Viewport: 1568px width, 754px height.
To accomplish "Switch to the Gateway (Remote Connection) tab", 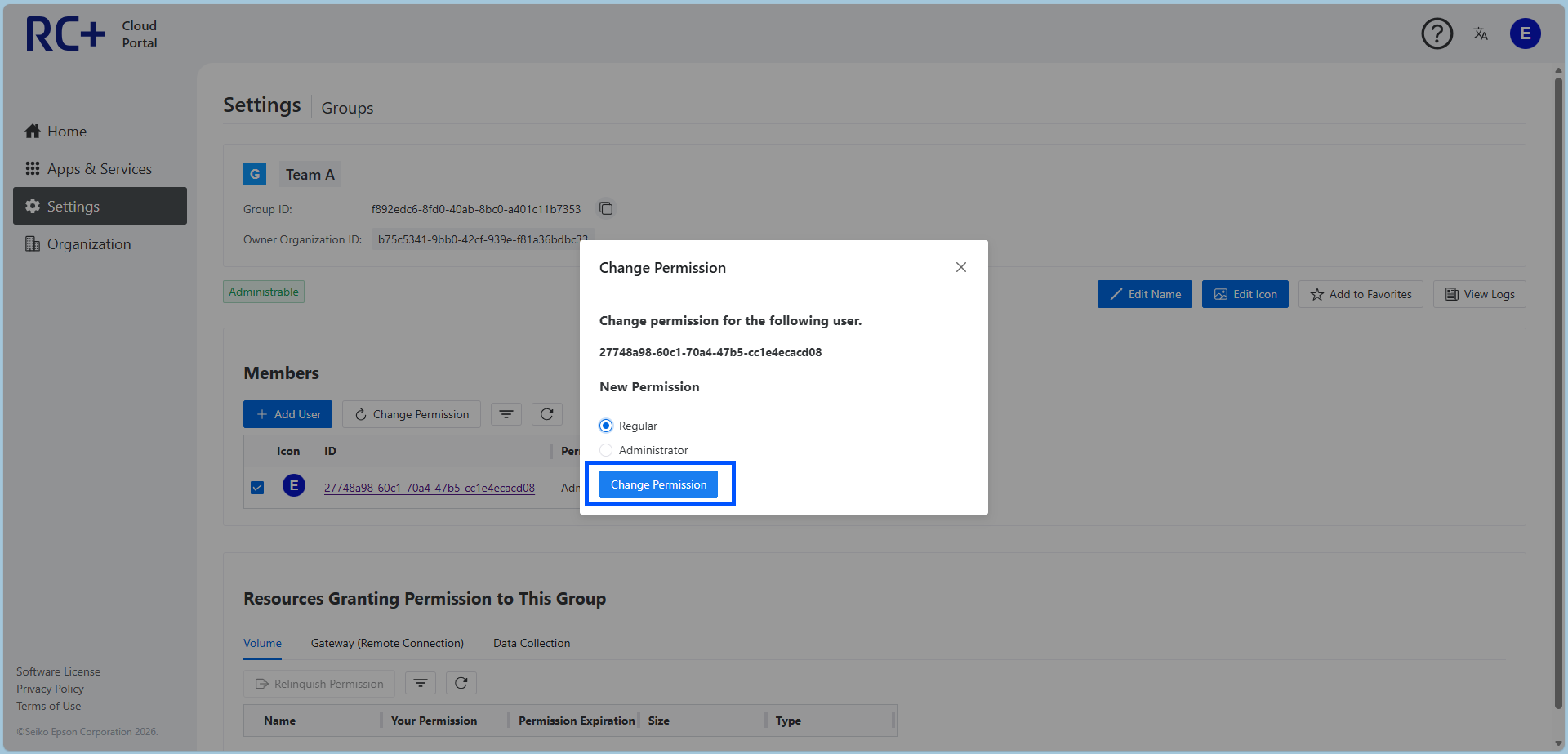I will pos(387,644).
